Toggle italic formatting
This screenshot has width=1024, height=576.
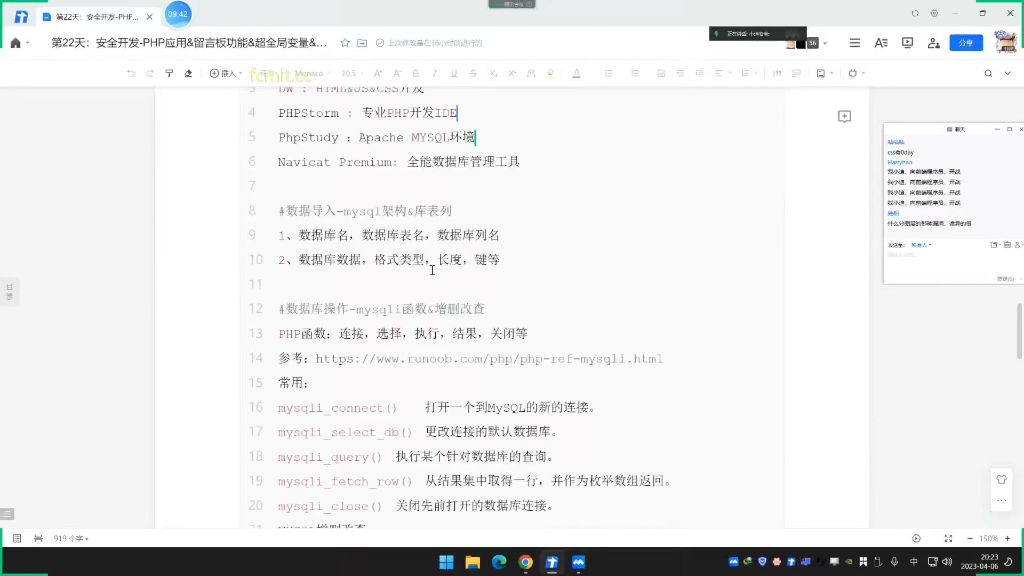(435, 73)
